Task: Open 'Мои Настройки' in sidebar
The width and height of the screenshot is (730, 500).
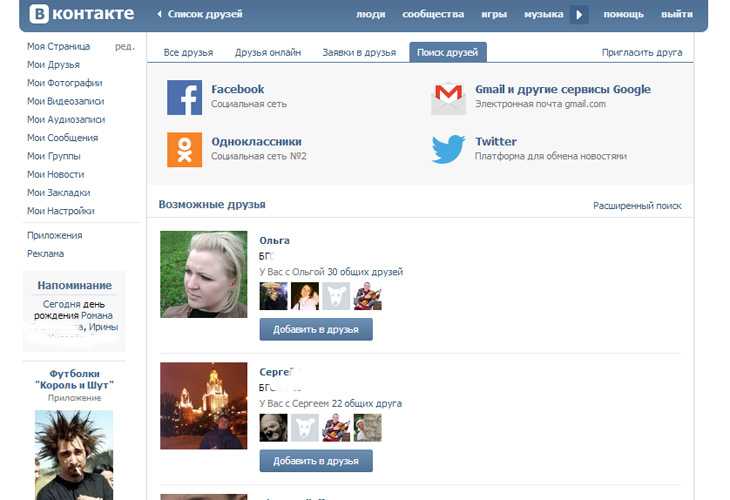Action: [x=61, y=211]
